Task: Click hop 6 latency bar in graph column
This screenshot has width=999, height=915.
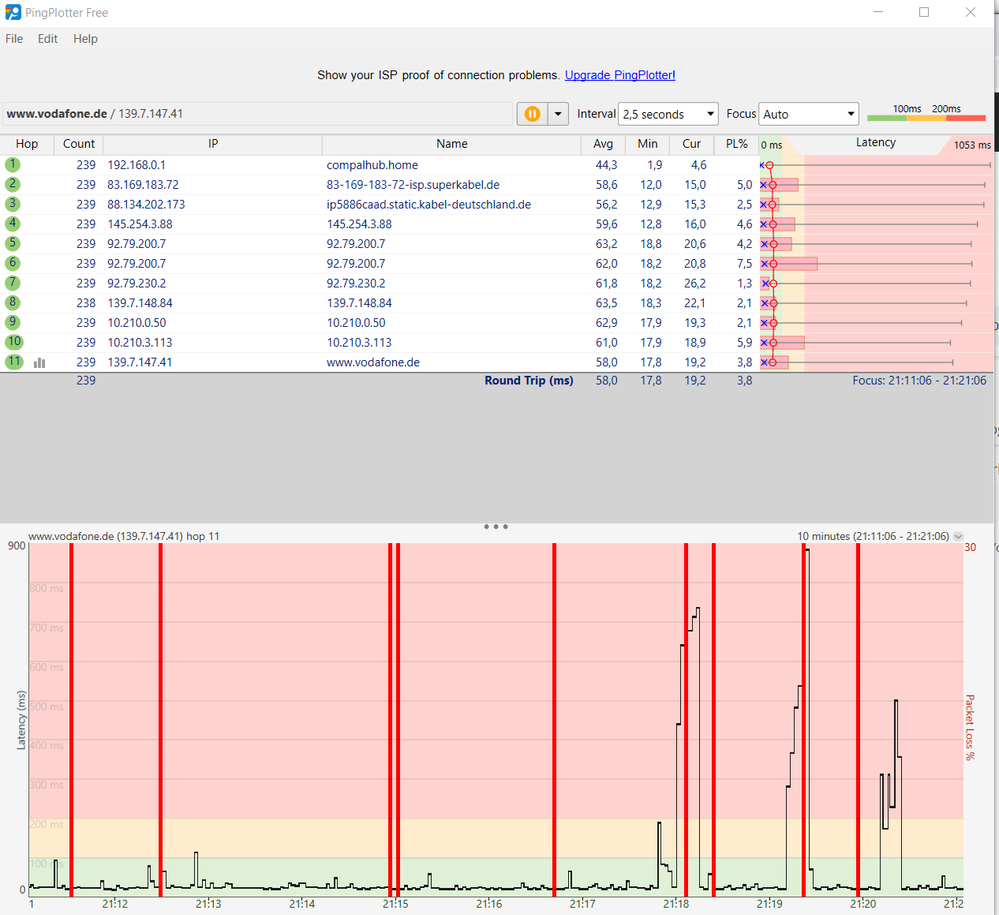Action: 789,264
